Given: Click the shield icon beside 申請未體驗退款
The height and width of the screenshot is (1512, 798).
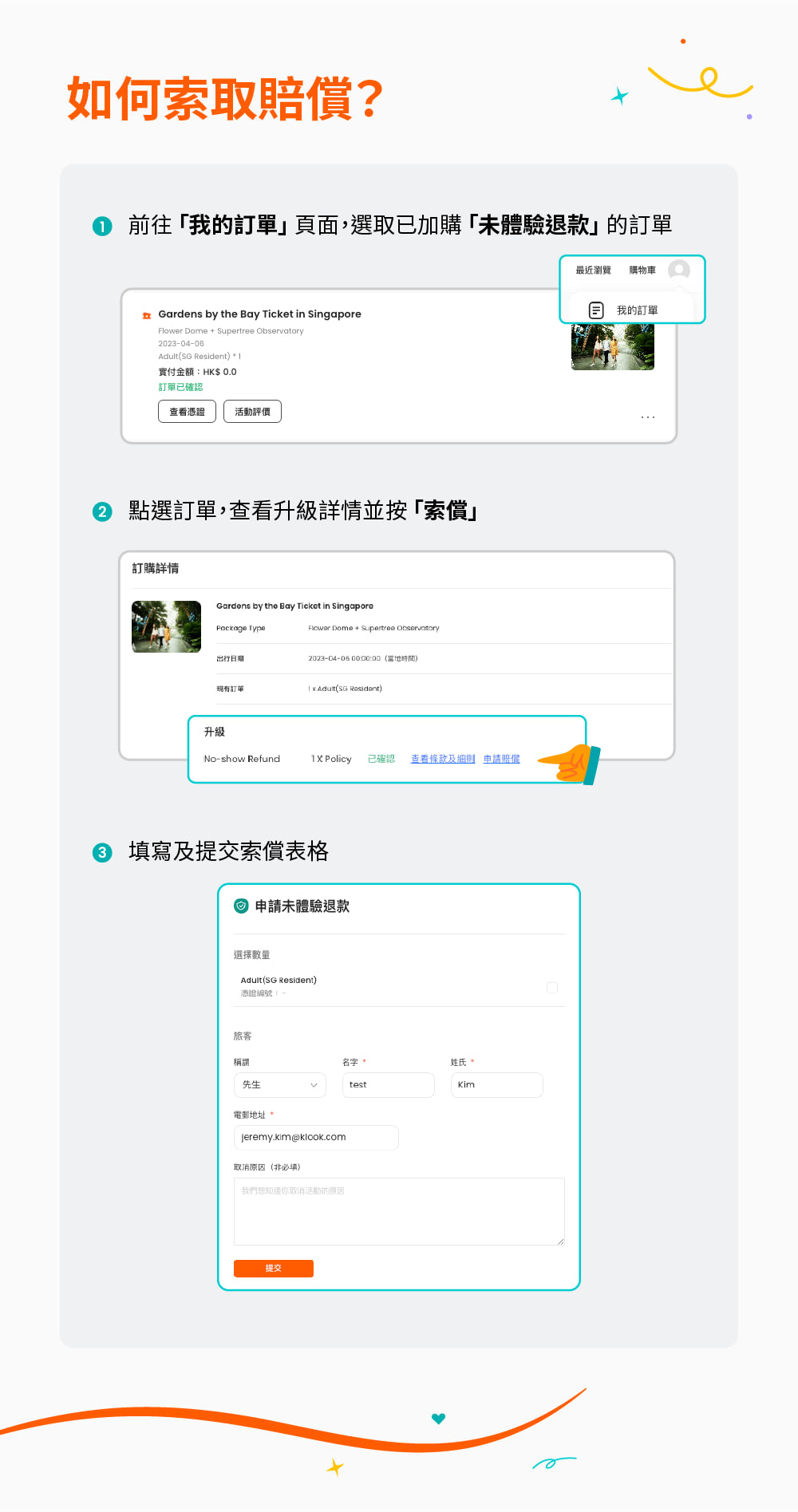Looking at the screenshot, I should 241,906.
